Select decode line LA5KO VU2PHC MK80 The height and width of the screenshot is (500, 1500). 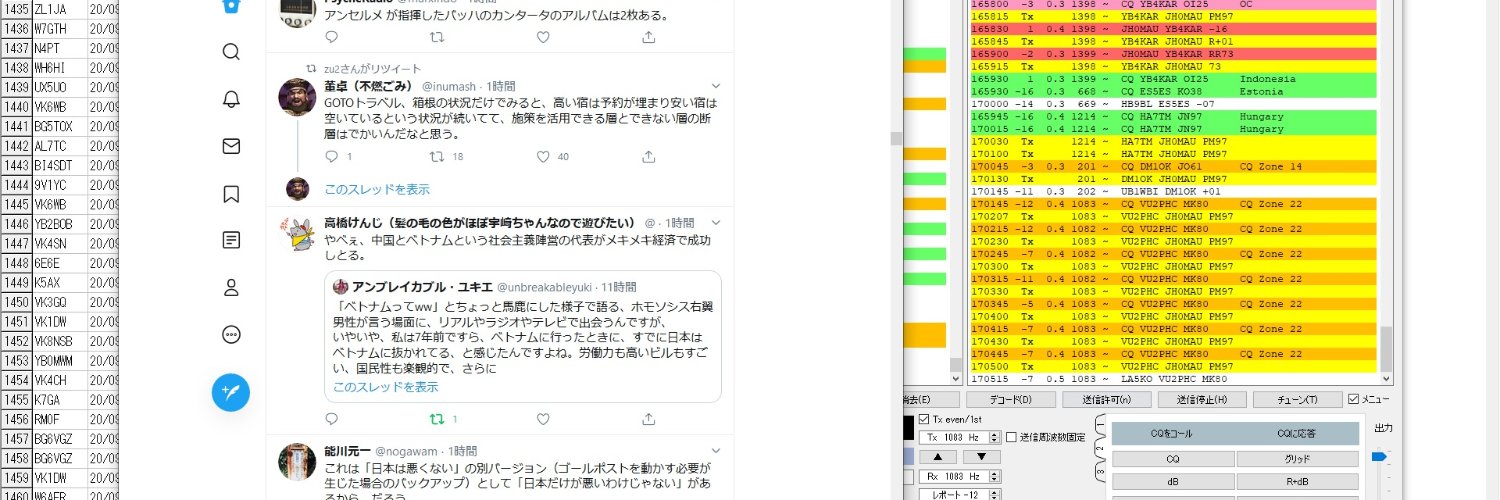click(1174, 379)
